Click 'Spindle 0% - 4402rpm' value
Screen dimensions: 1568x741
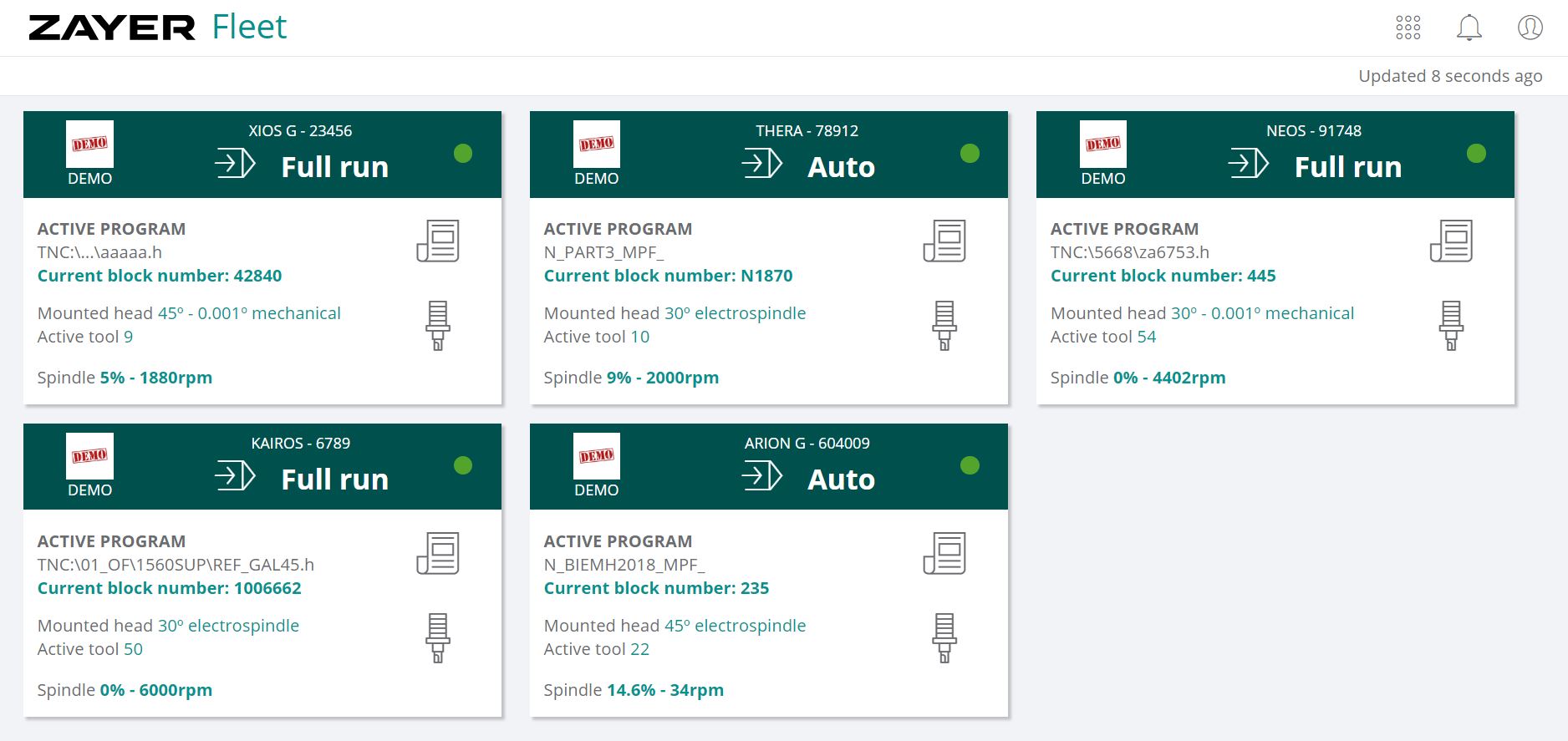(x=1169, y=378)
